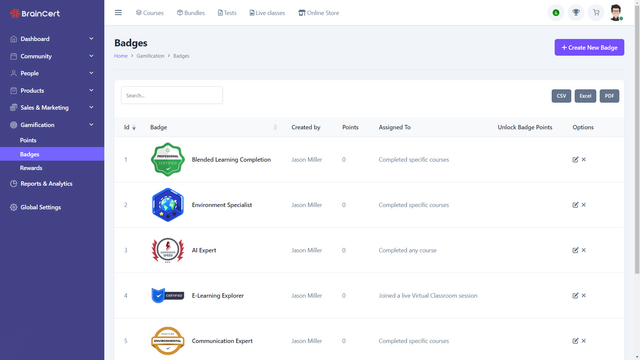Export the table as Excel
This screenshot has height=360, width=640.
click(585, 96)
